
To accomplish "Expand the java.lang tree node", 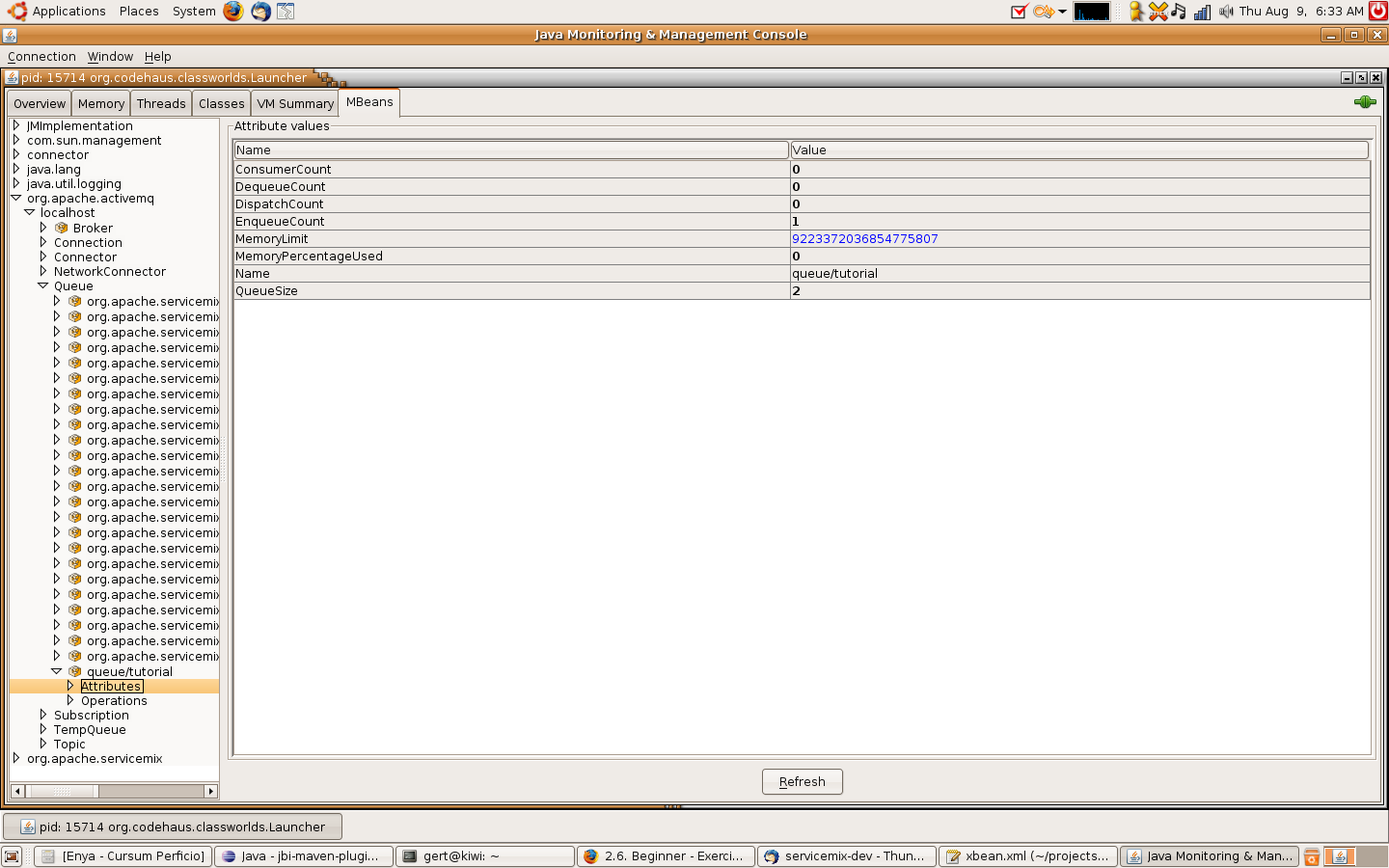I will click(16, 169).
